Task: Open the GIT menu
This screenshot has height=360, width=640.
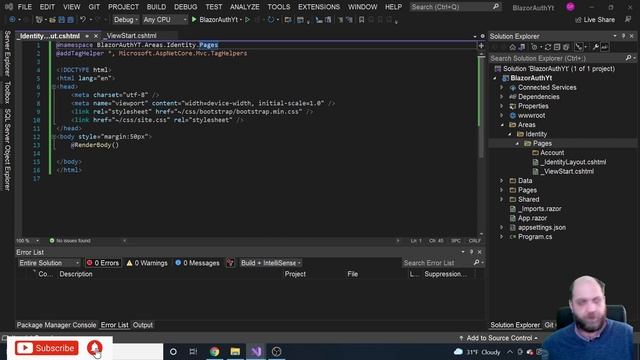Action: tap(94, 7)
